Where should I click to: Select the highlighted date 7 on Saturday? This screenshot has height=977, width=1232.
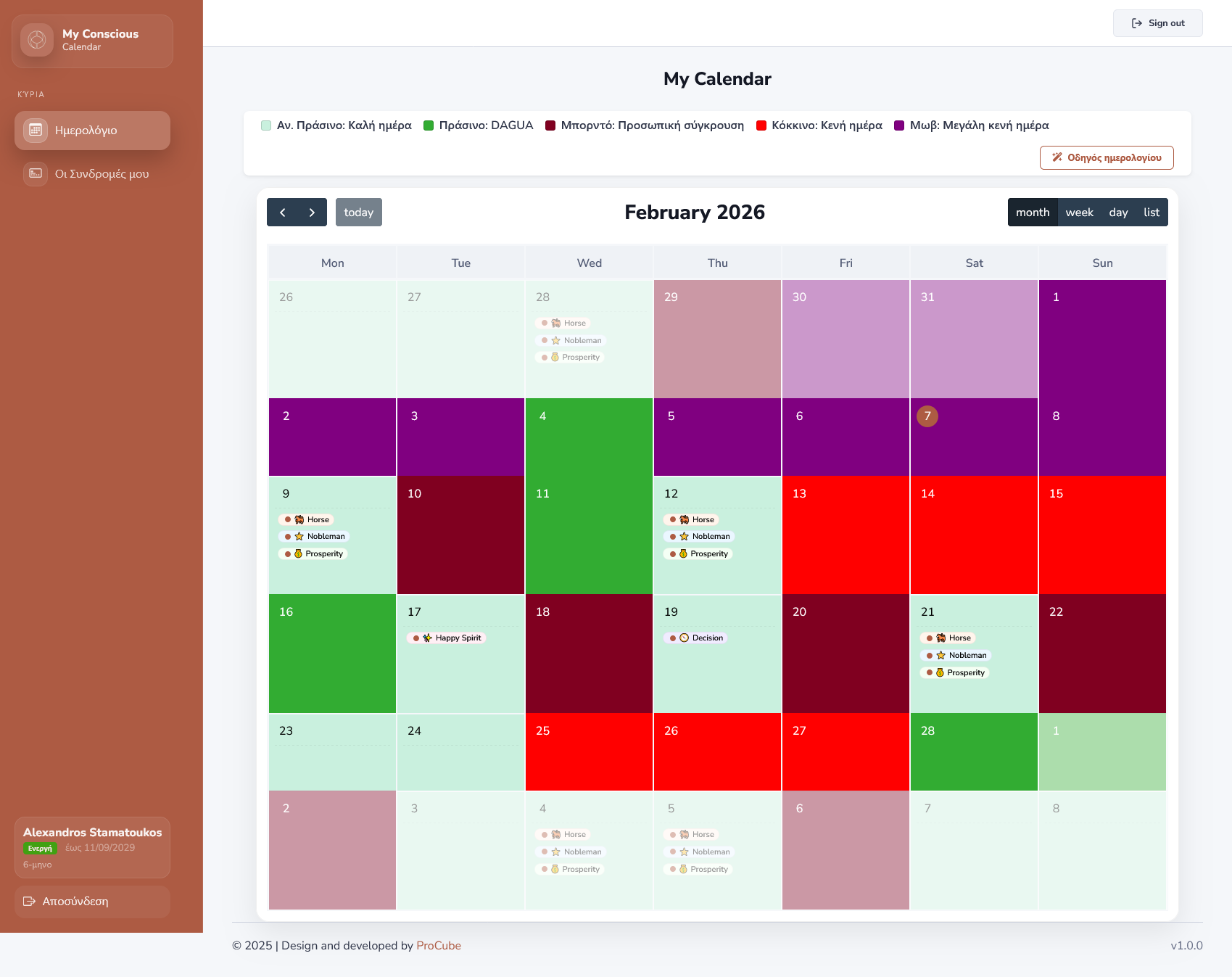point(927,416)
